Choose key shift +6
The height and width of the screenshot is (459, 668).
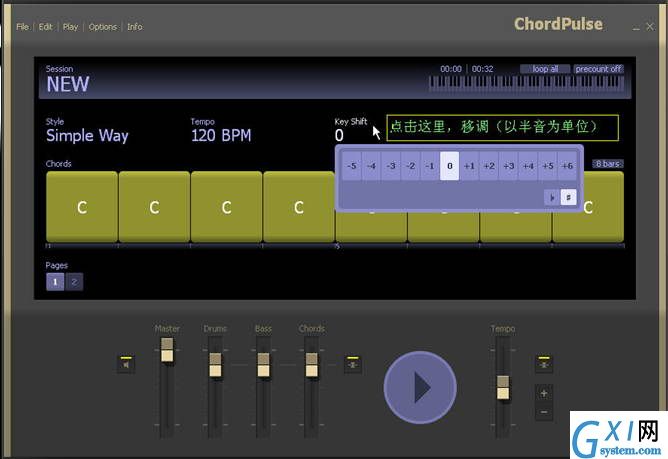[x=567, y=166]
